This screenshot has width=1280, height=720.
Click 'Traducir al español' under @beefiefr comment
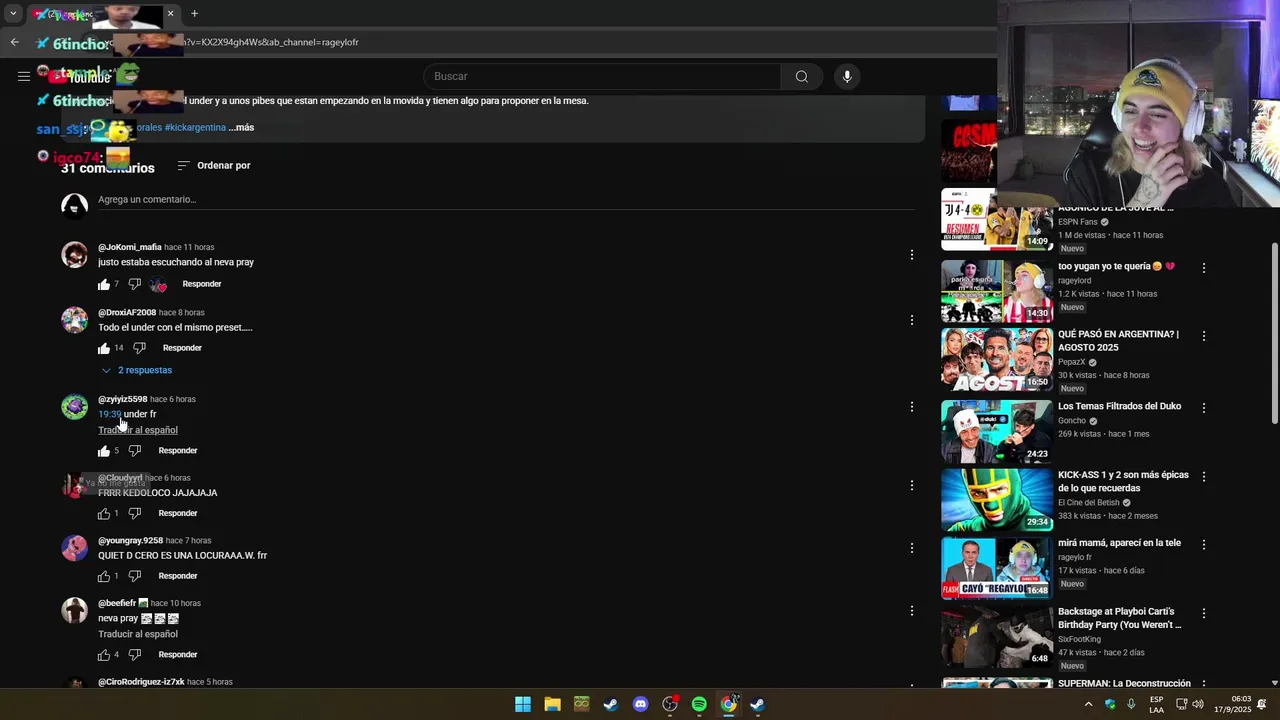click(138, 634)
